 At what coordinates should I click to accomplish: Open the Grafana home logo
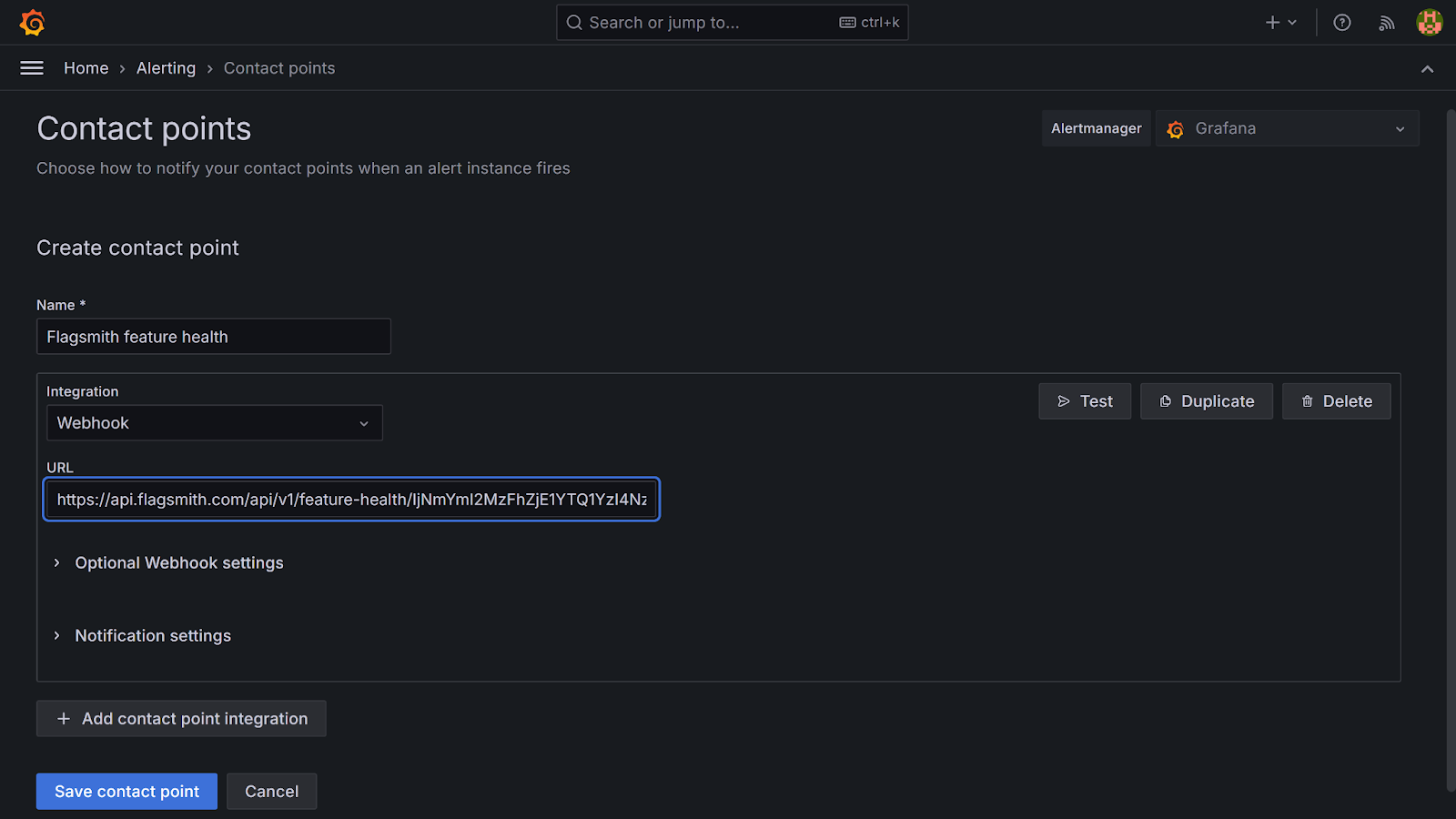(x=32, y=22)
